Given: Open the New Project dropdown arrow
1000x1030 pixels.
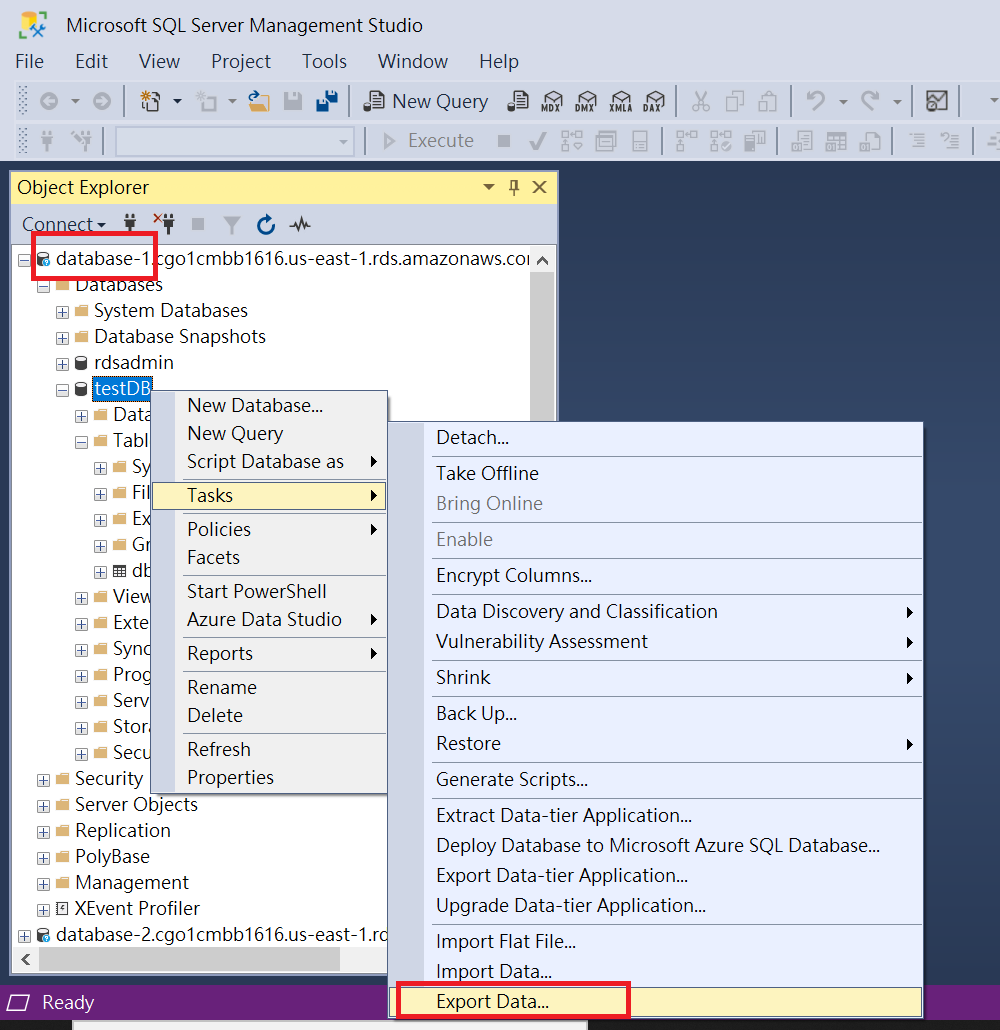Looking at the screenshot, I should (x=177, y=101).
